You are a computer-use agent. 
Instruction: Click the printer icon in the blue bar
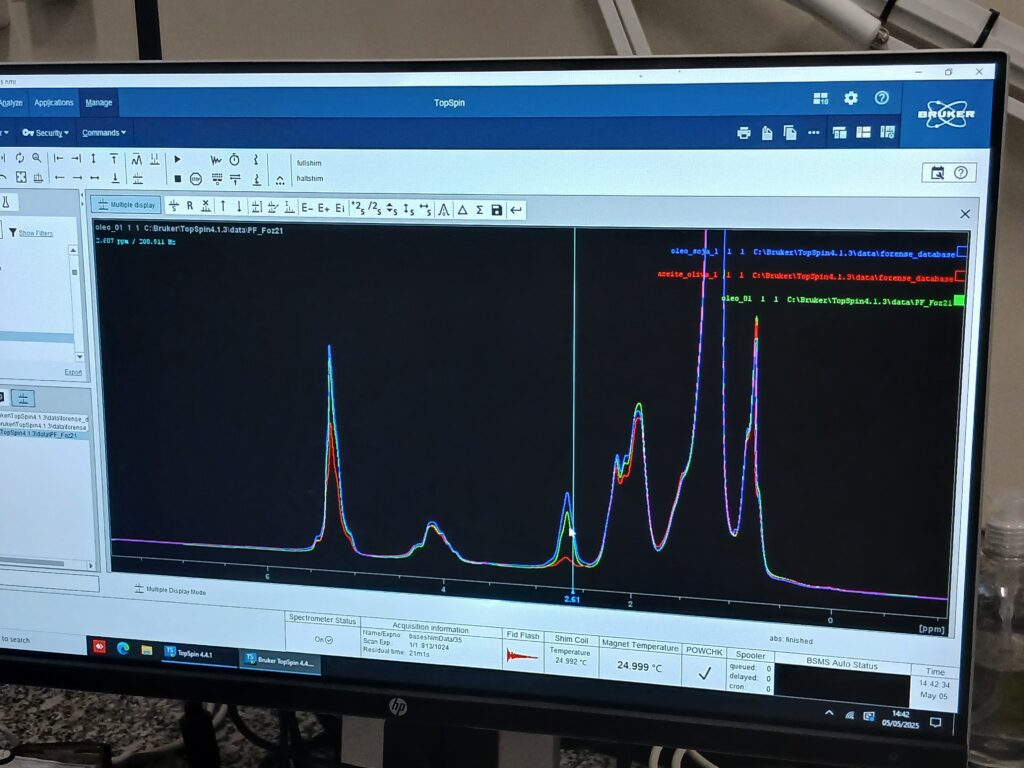[x=744, y=133]
